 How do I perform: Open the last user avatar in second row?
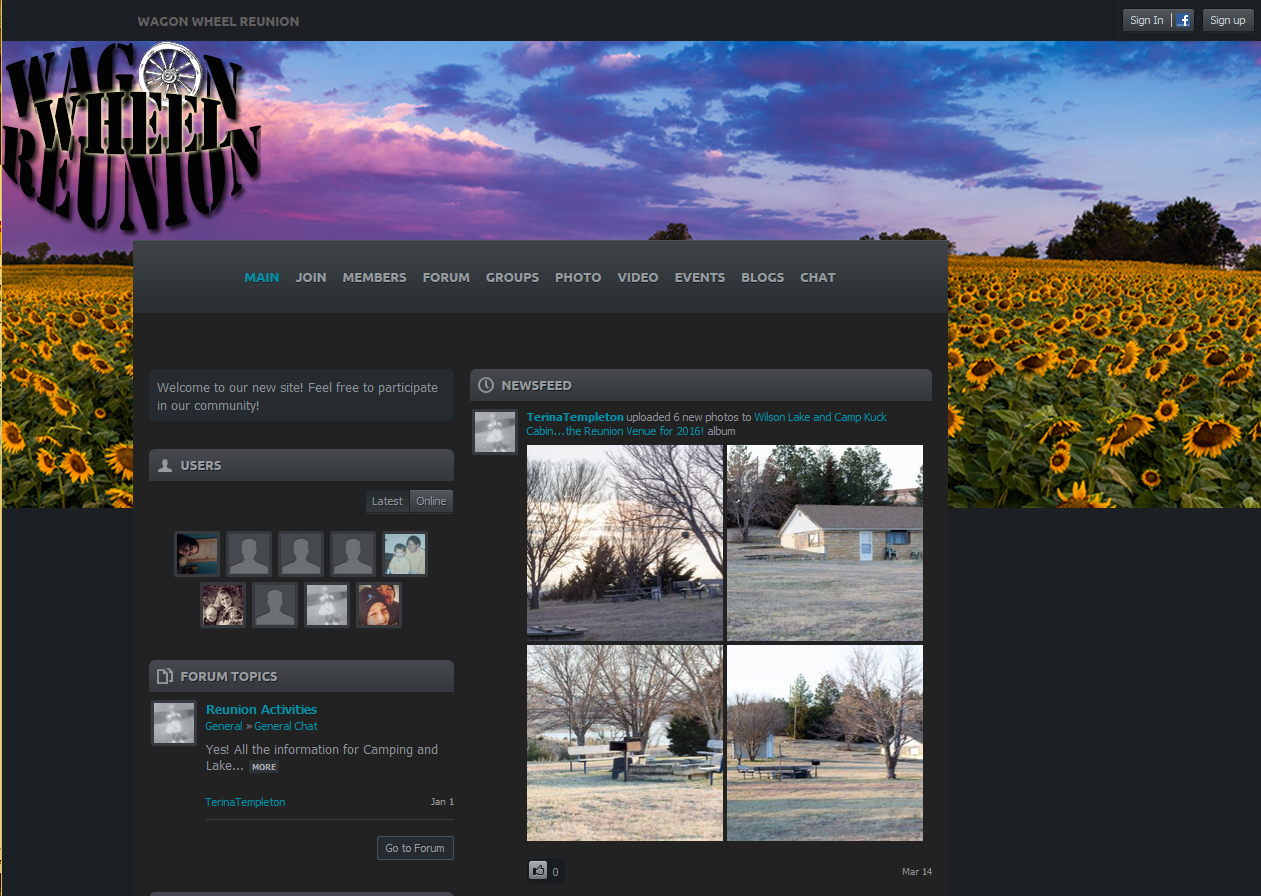(379, 606)
